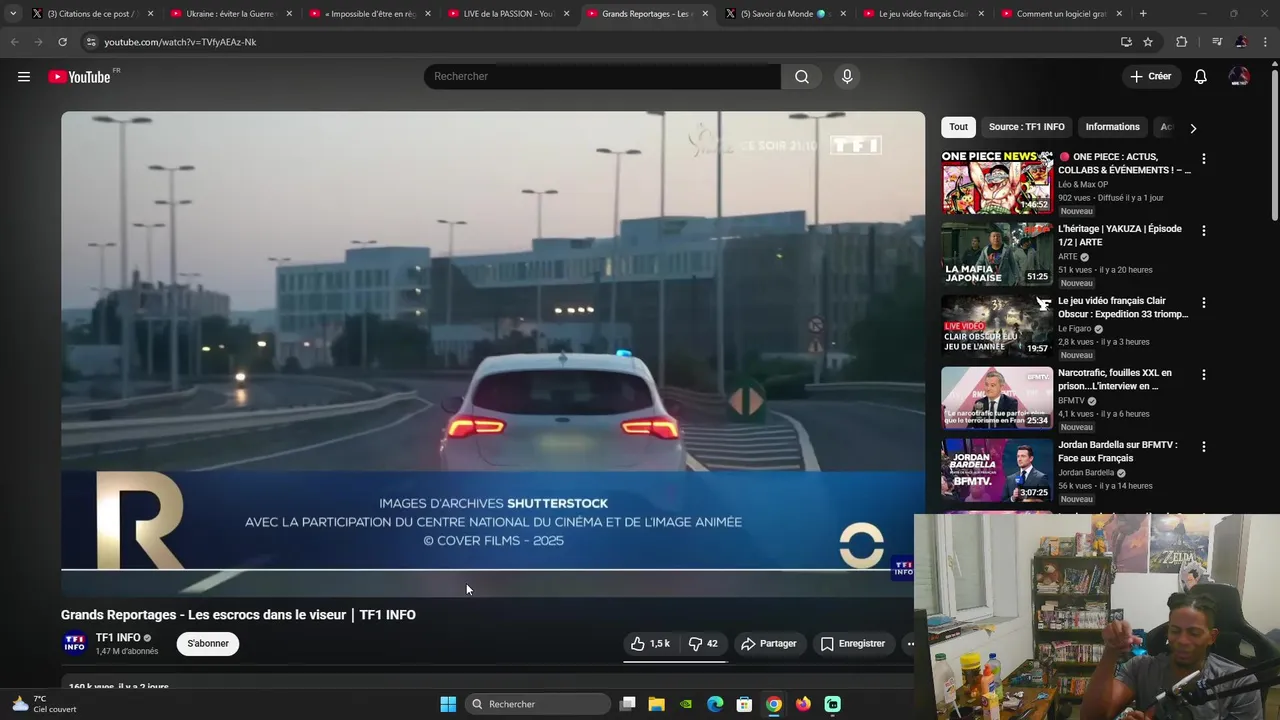Screen dimensions: 1280x720
Task: Launch Firefox from taskbar
Action: pos(803,704)
